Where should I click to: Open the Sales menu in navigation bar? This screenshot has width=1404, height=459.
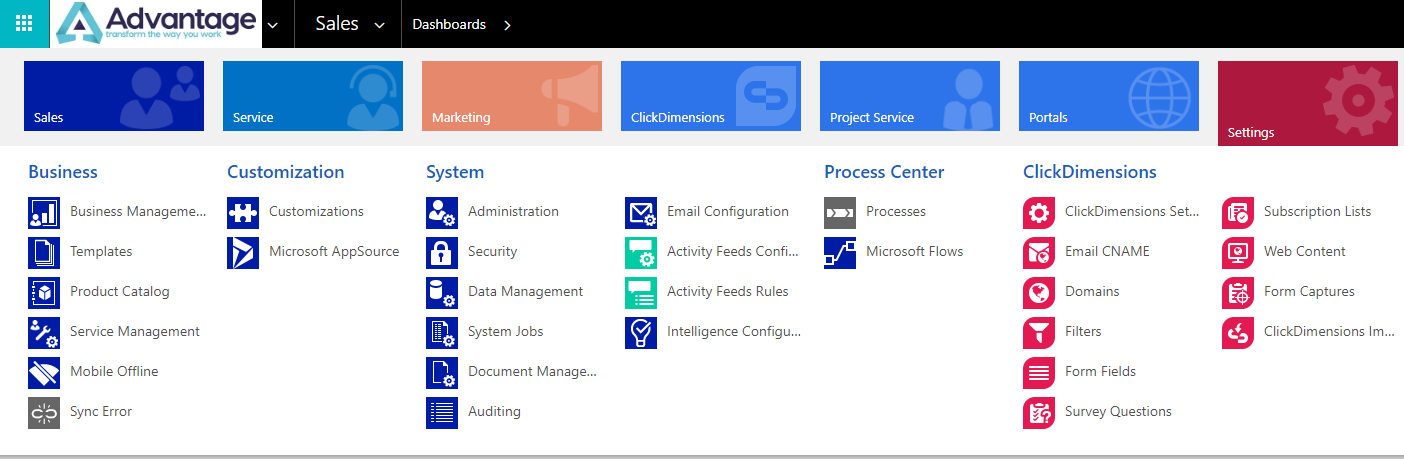[x=337, y=24]
